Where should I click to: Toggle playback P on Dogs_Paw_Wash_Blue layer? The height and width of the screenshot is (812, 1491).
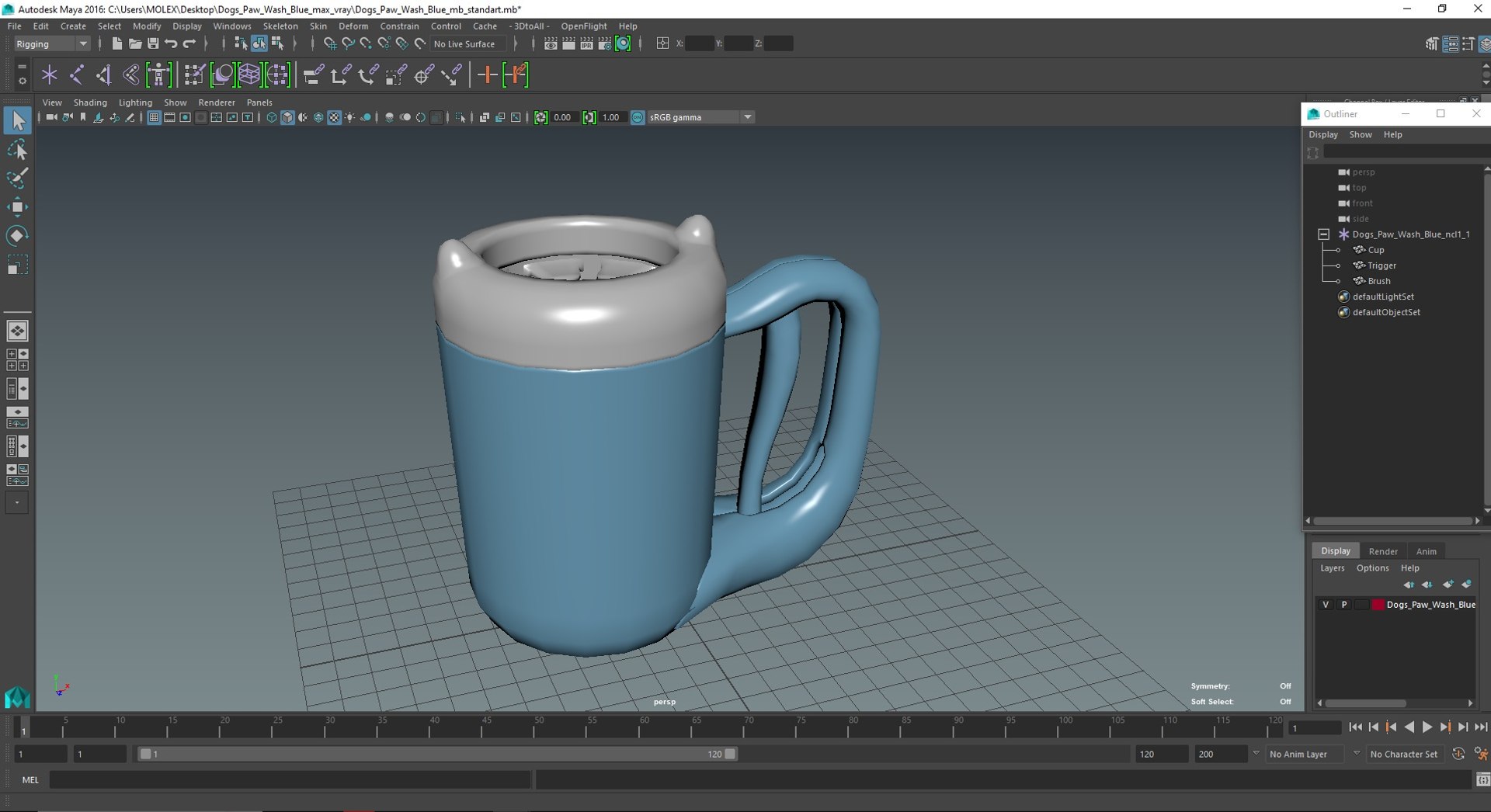pos(1344,605)
